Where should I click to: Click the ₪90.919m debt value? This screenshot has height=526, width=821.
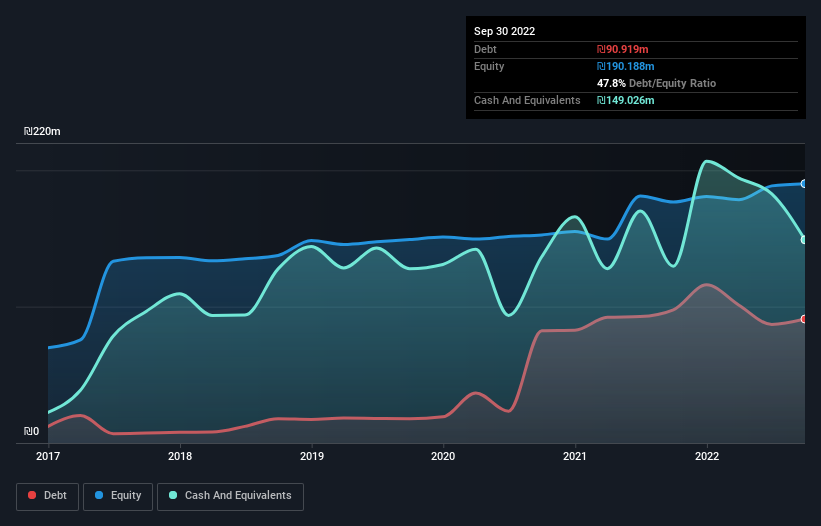pos(623,49)
